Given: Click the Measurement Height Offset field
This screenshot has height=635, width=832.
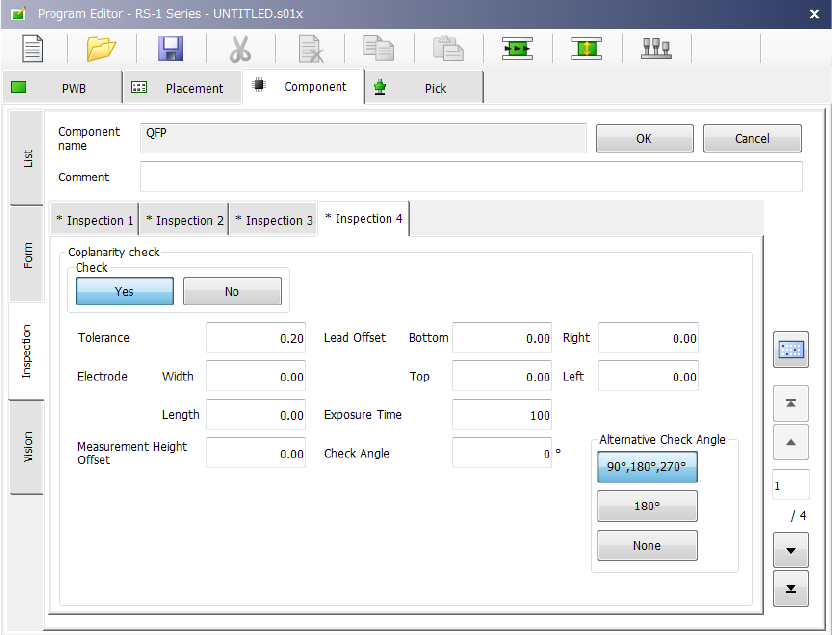Looking at the screenshot, I should click(256, 453).
